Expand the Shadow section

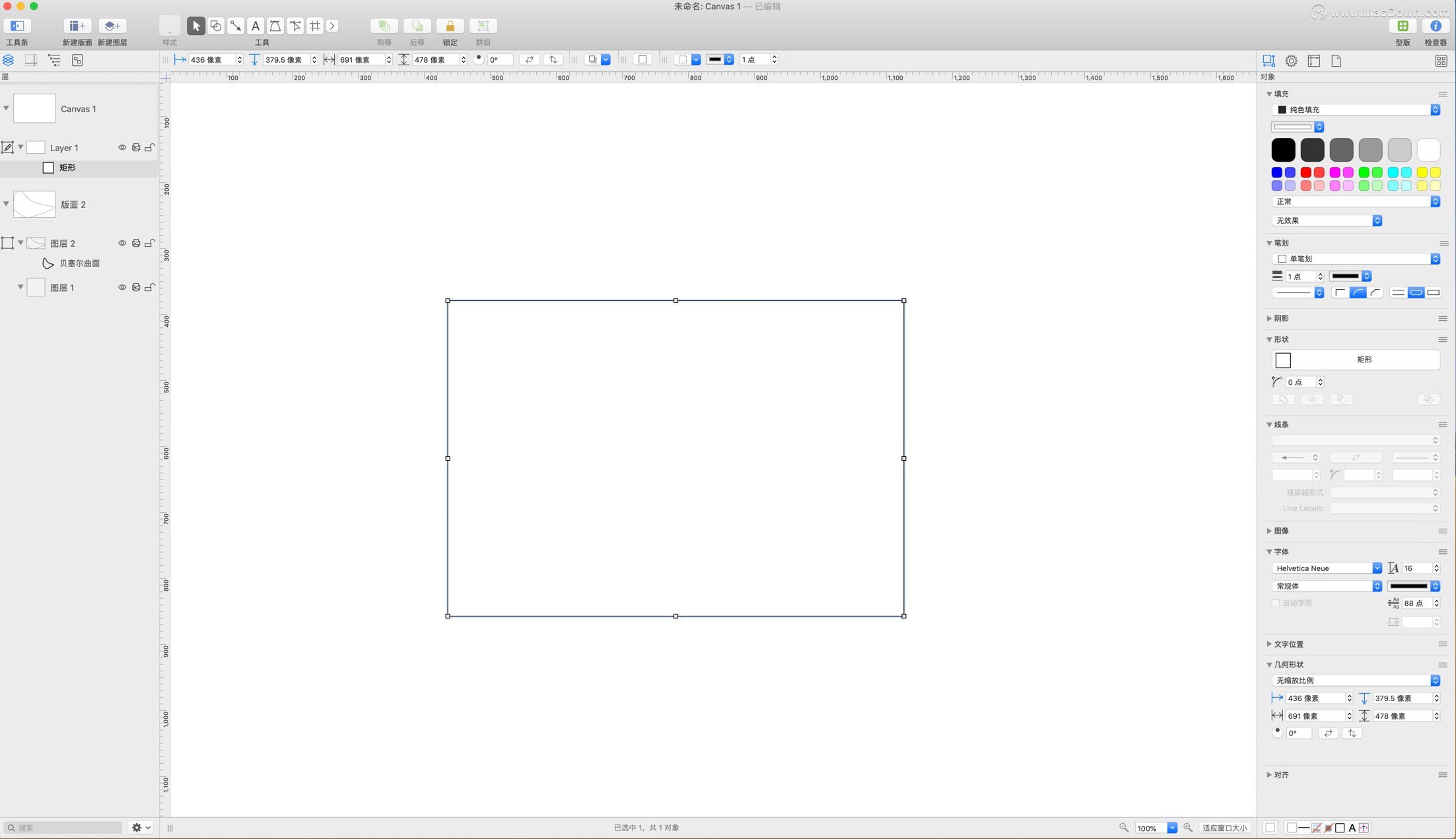click(1269, 318)
